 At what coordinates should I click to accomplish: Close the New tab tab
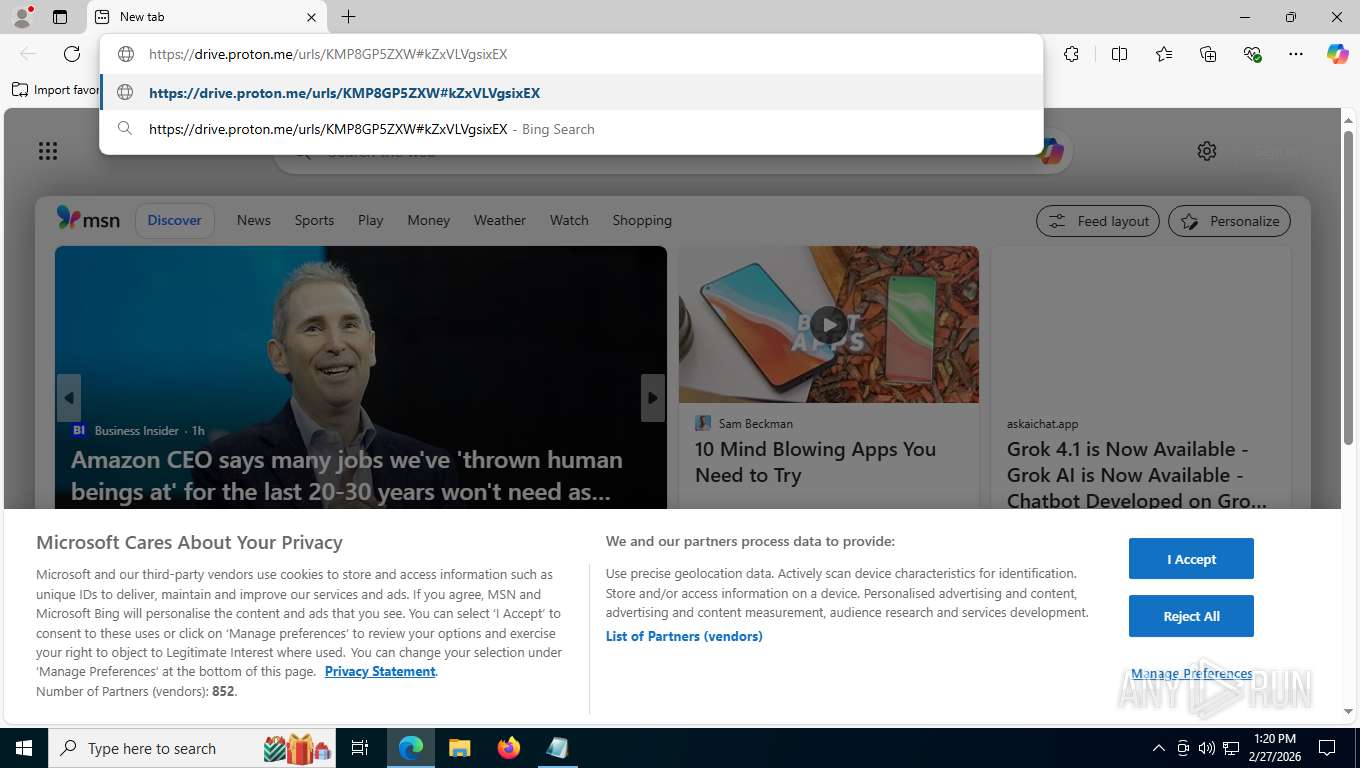point(311,17)
